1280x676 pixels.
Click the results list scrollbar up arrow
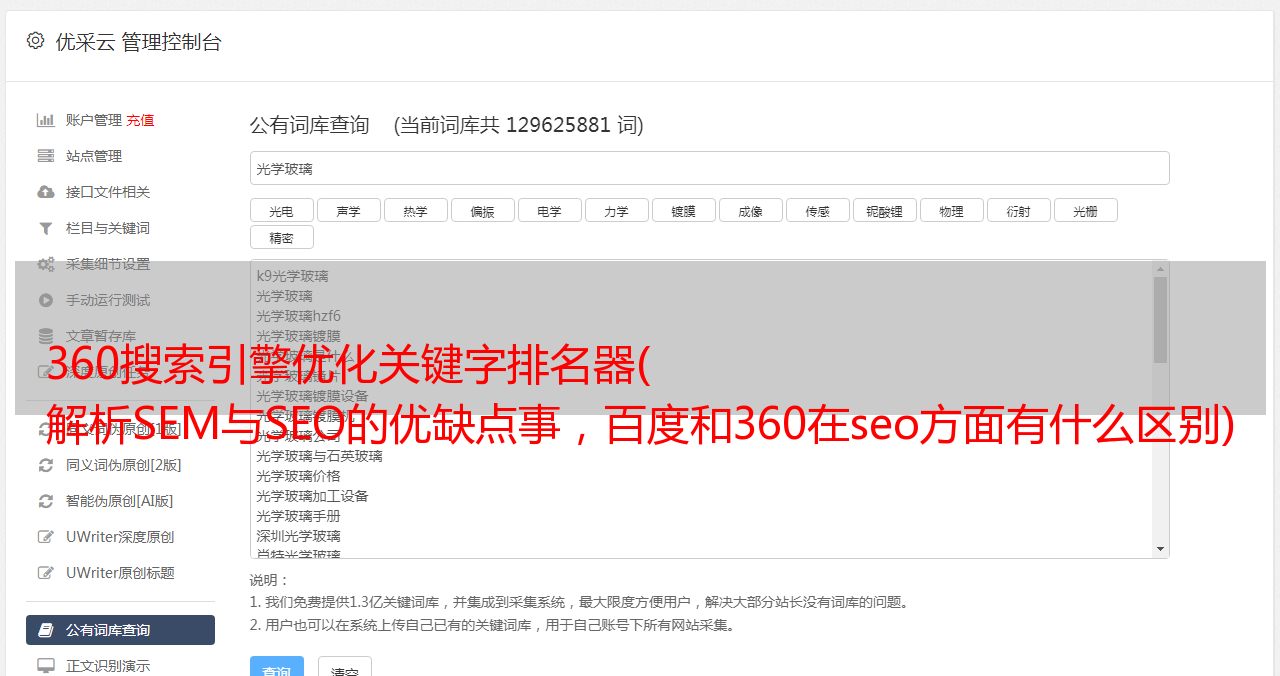click(1160, 269)
